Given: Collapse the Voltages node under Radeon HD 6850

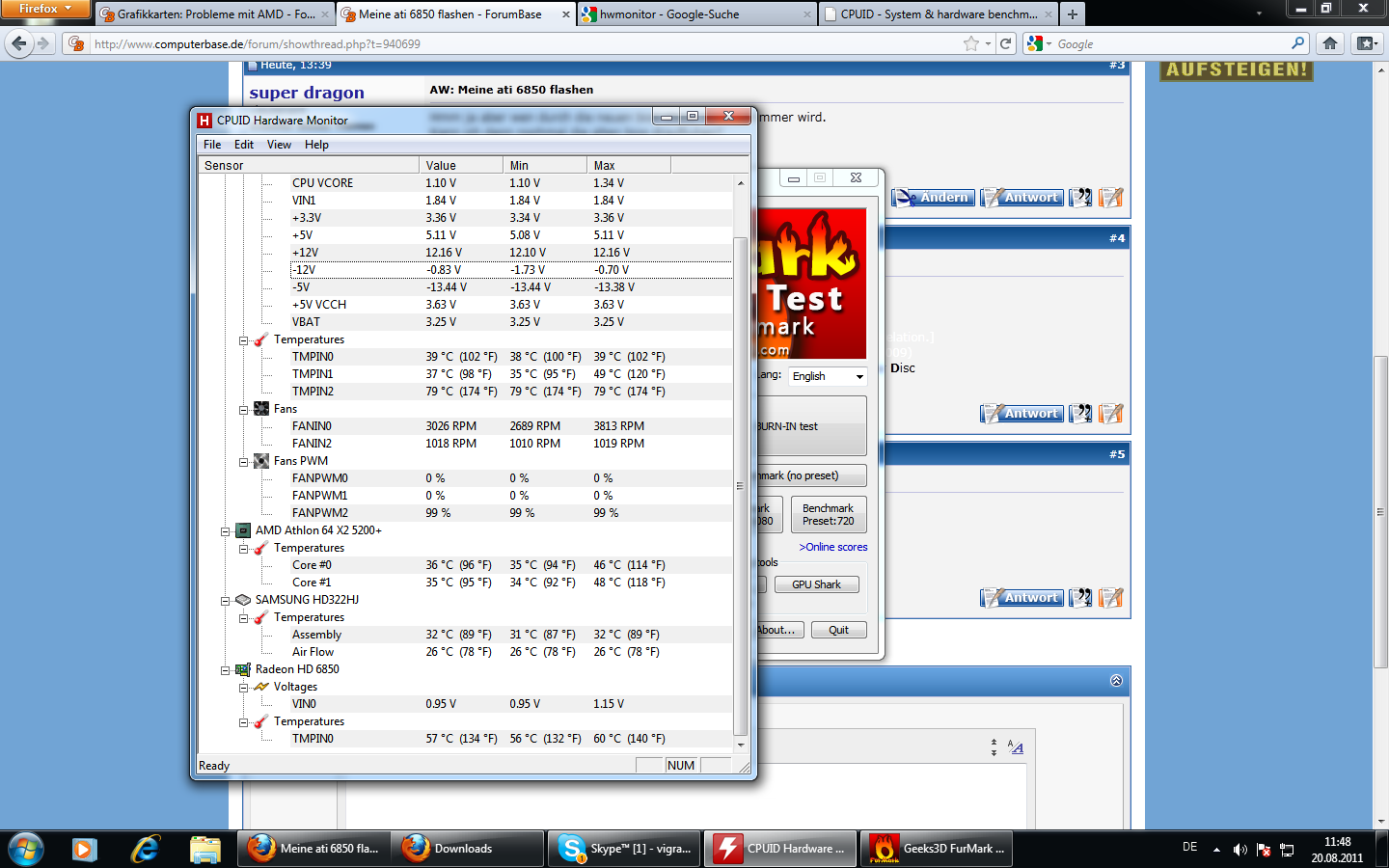Looking at the screenshot, I should pos(243,687).
